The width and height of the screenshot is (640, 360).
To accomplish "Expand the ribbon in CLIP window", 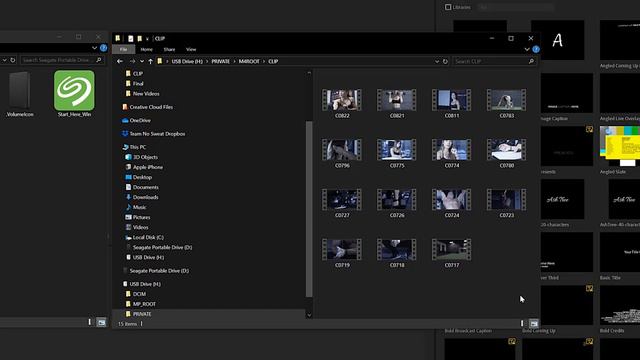I will [527, 49].
